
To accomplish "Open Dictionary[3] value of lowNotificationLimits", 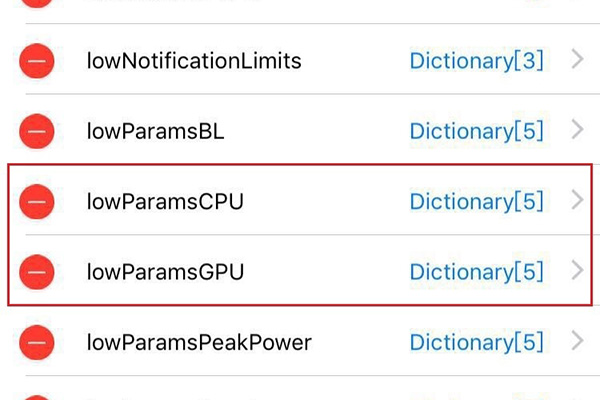I will (x=477, y=62).
